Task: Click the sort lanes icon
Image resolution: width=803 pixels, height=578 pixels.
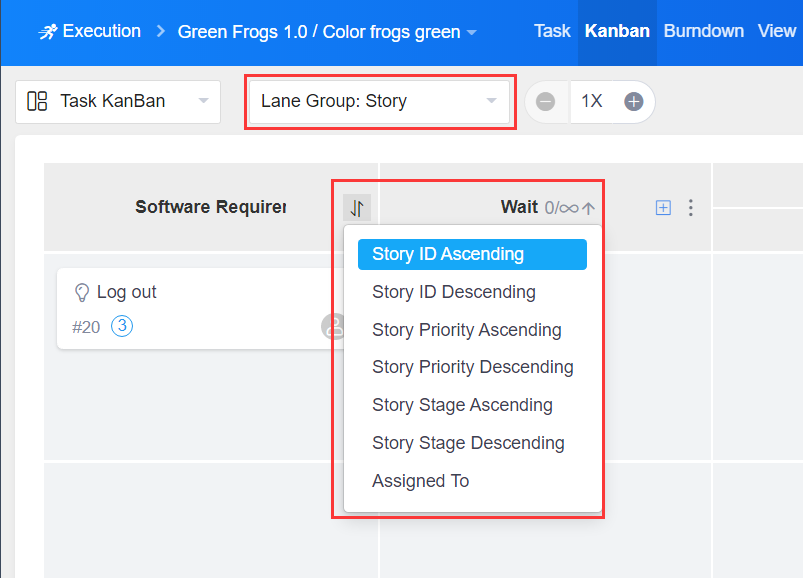Action: (x=357, y=208)
